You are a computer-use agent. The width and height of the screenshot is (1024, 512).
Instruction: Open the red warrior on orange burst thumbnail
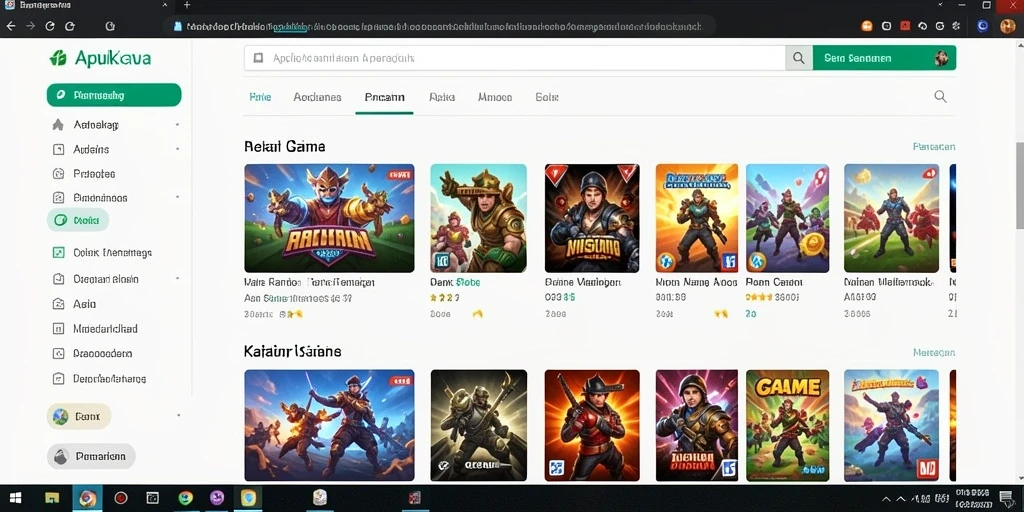592,425
